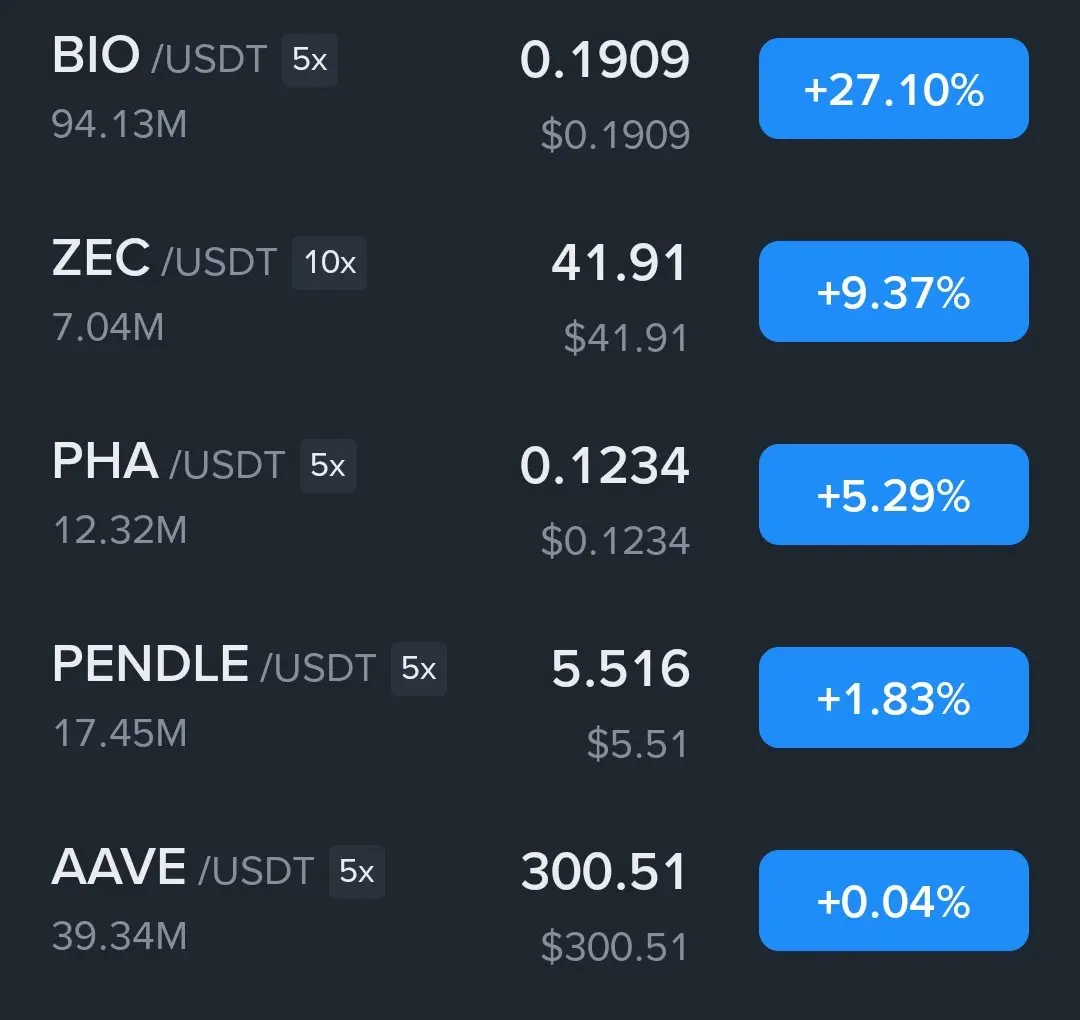Click the 5x leverage badge next to PENDLE
The width and height of the screenshot is (1080, 1020).
click(419, 669)
